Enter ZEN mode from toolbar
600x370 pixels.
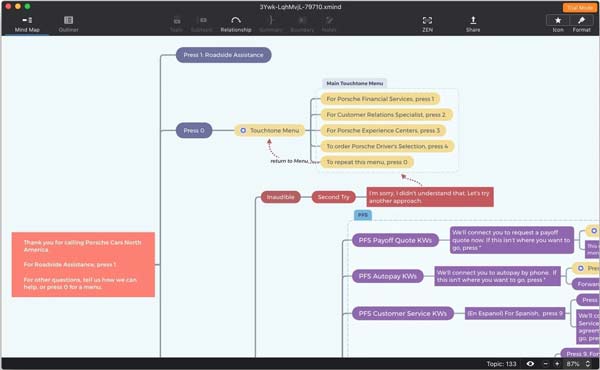tap(427, 20)
